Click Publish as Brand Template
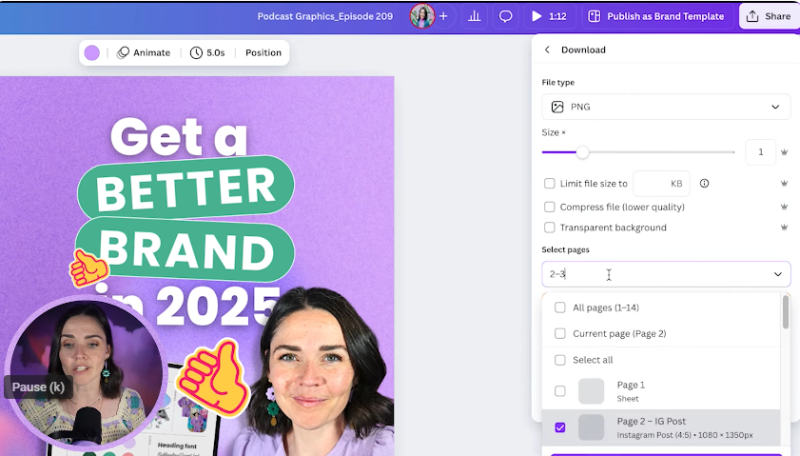 pyautogui.click(x=656, y=16)
